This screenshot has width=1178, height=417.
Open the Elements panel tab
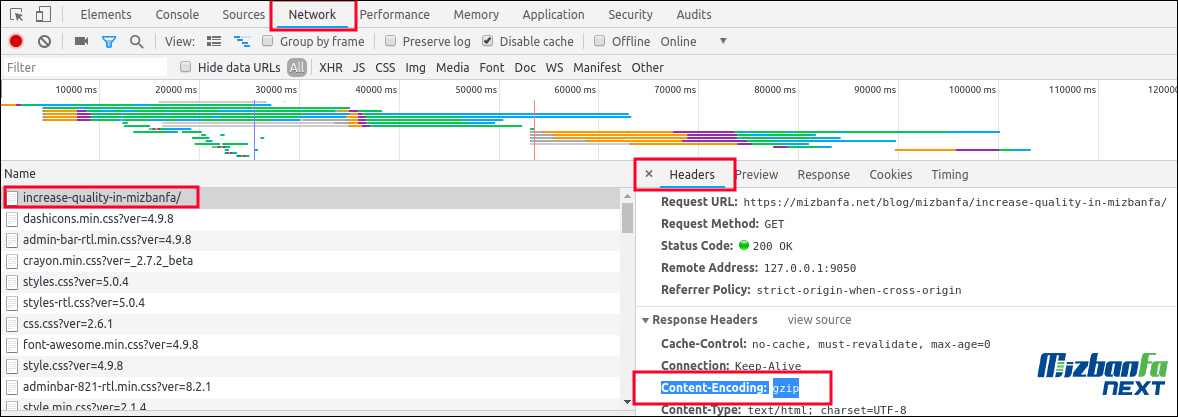point(106,14)
